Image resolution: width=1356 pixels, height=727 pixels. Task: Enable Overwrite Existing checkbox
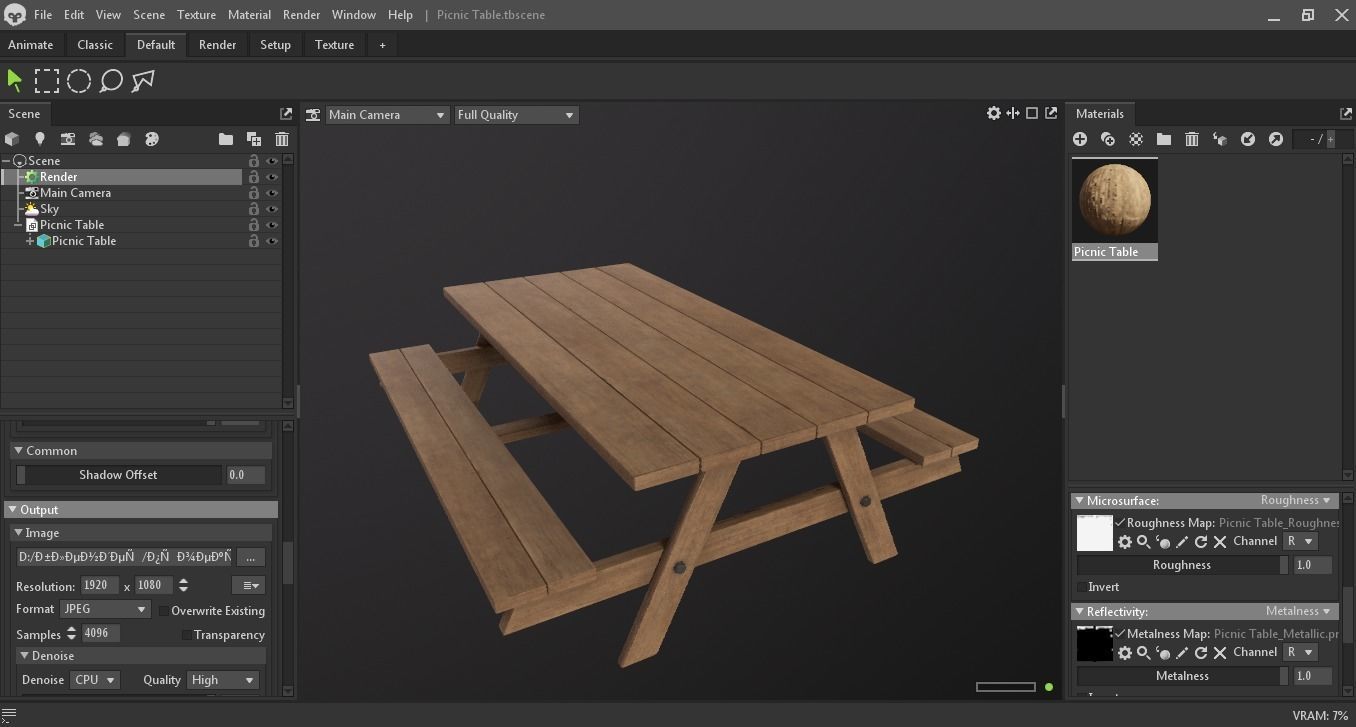click(165, 611)
